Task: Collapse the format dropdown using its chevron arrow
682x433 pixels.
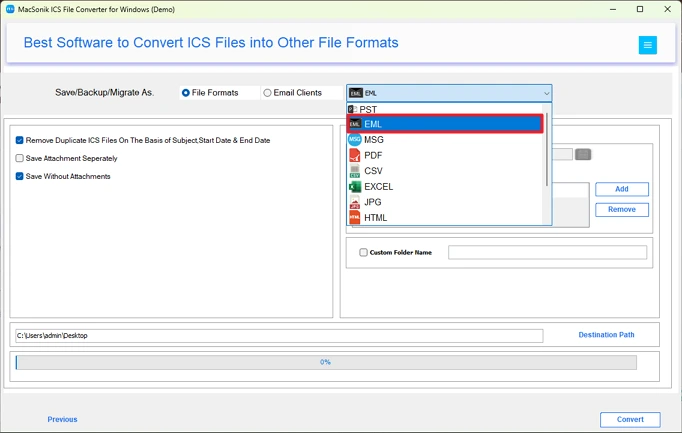Action: 546,93
